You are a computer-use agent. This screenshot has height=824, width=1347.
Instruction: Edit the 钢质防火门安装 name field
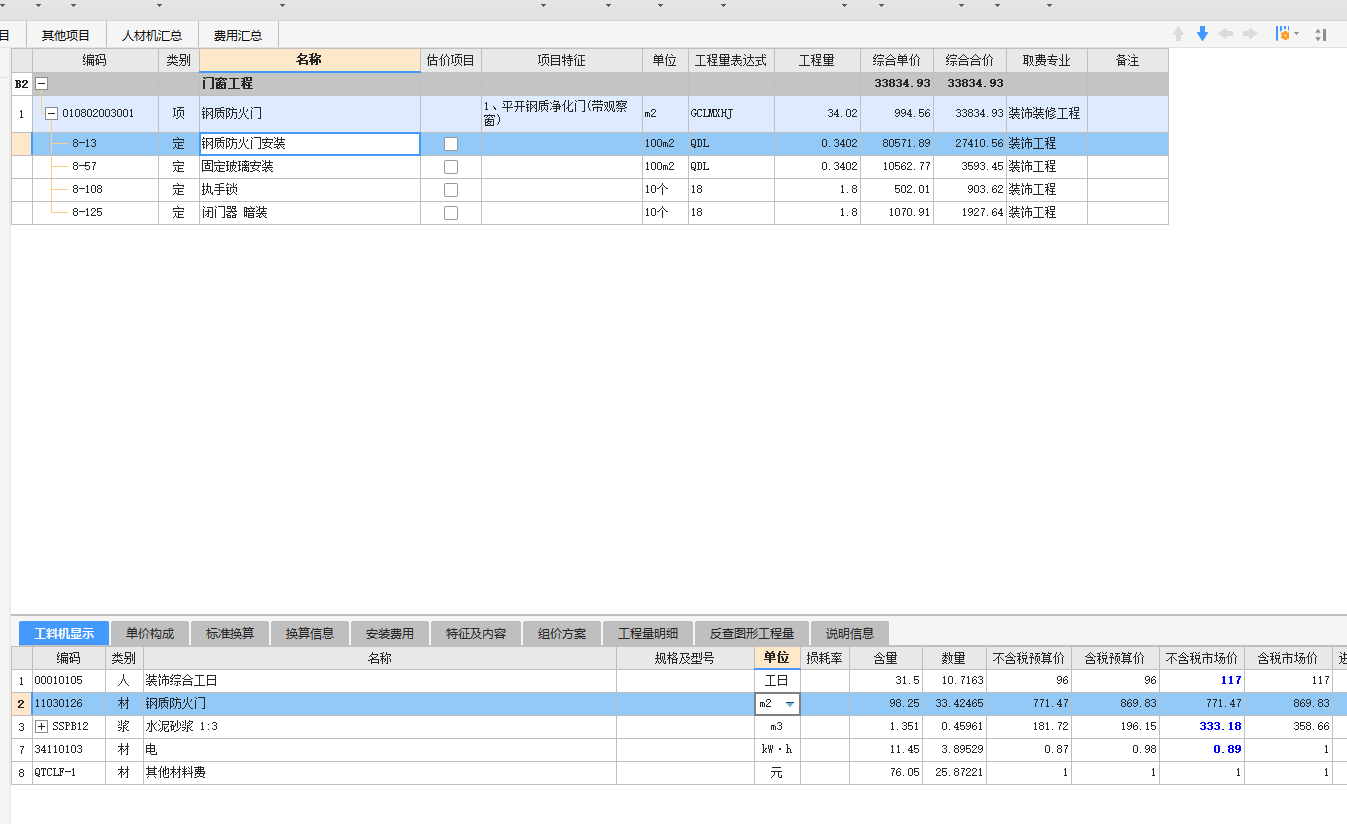[x=310, y=144]
